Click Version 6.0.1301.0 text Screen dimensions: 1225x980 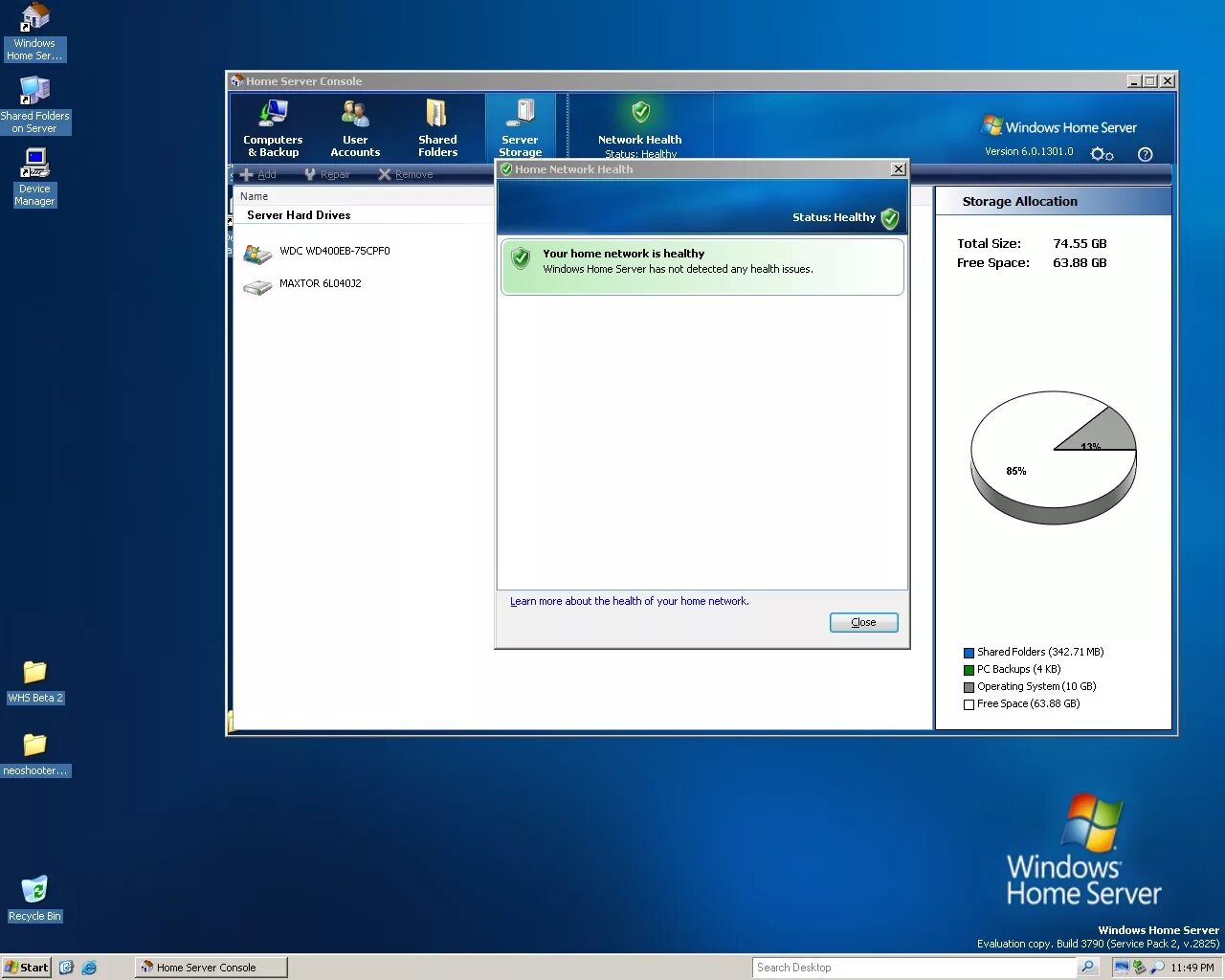pos(1029,152)
